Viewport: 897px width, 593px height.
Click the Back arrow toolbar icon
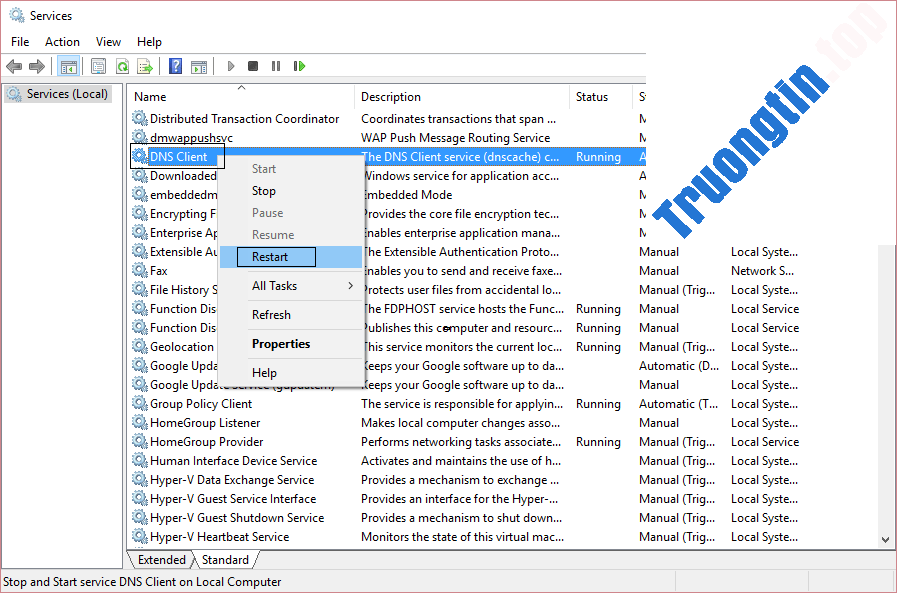[14, 66]
